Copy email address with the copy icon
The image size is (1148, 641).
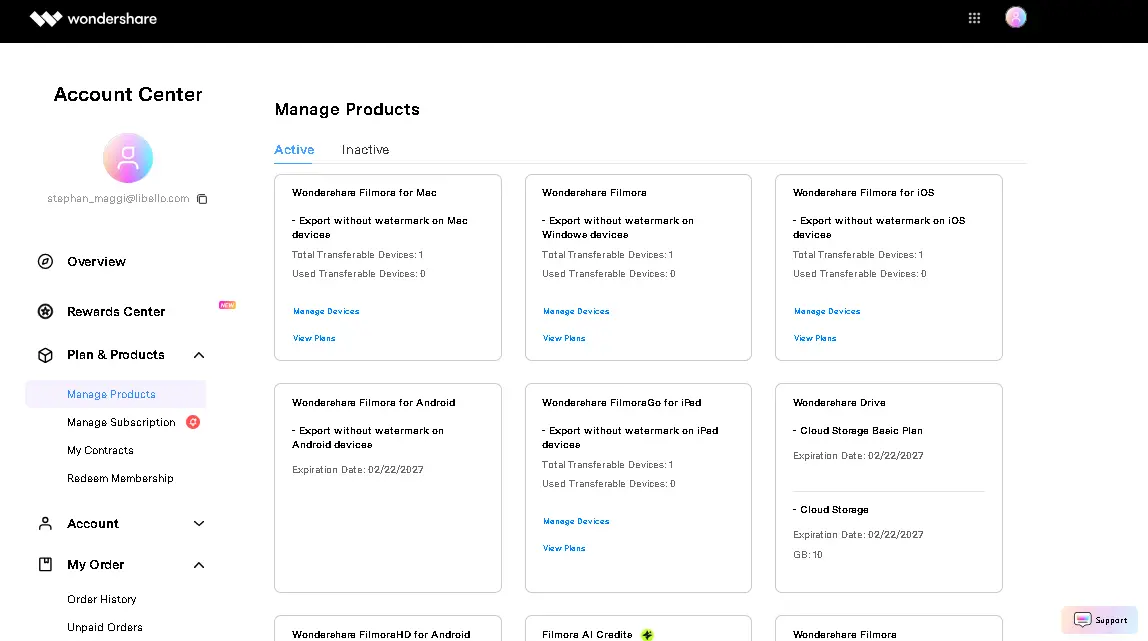click(x=202, y=199)
